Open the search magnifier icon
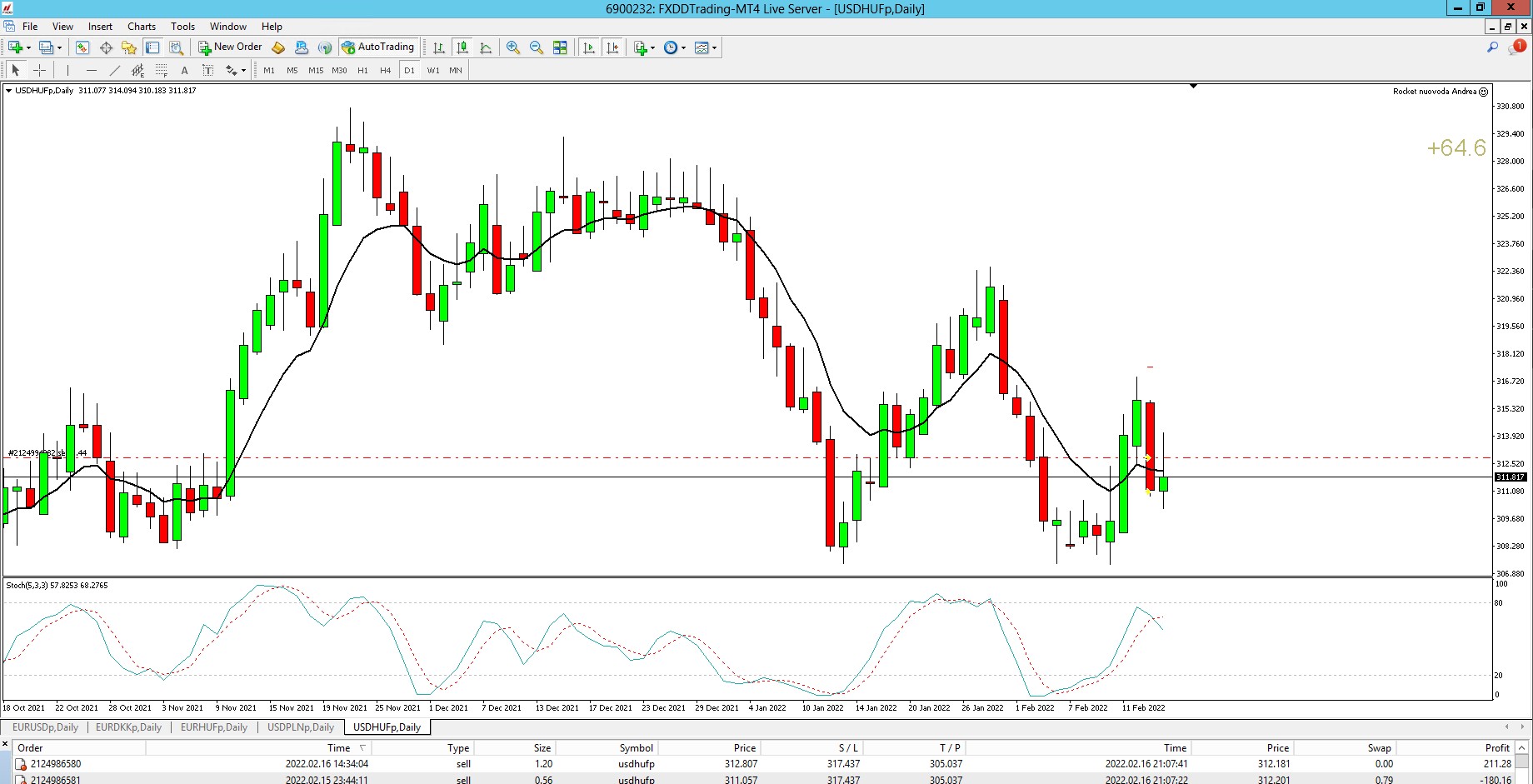The width and height of the screenshot is (1533, 784). [1492, 47]
